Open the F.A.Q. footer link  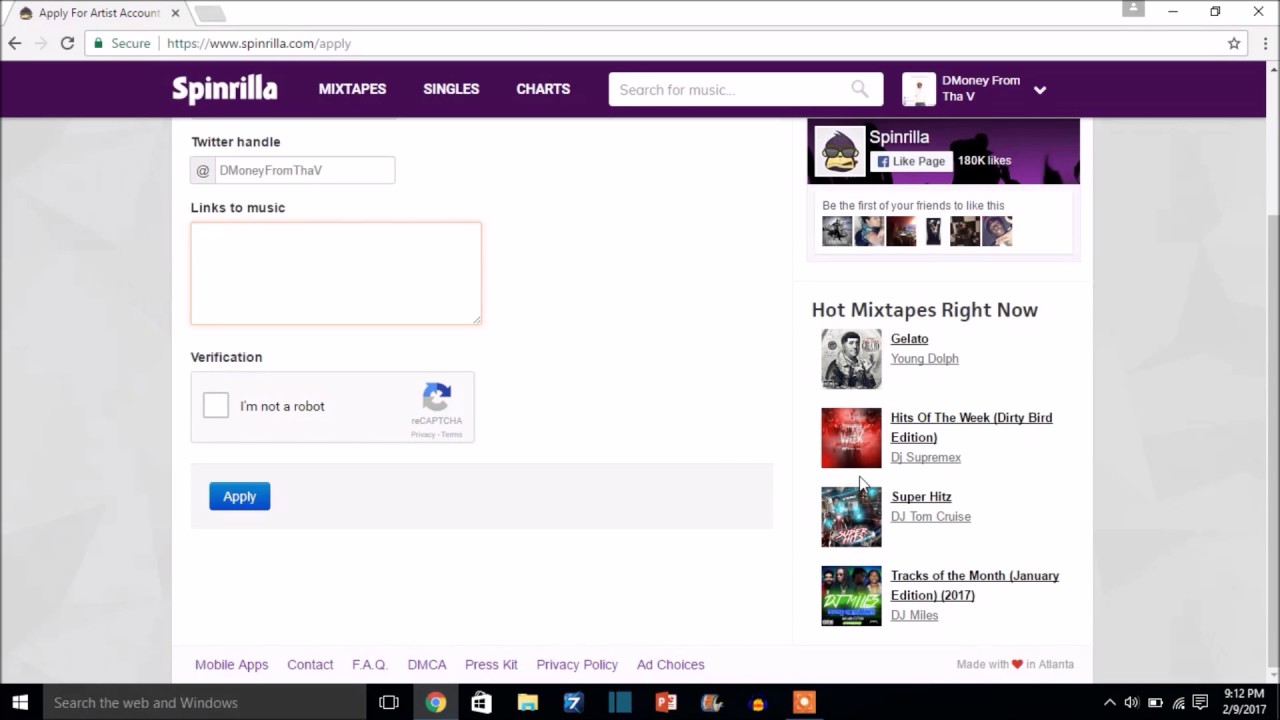(x=369, y=664)
